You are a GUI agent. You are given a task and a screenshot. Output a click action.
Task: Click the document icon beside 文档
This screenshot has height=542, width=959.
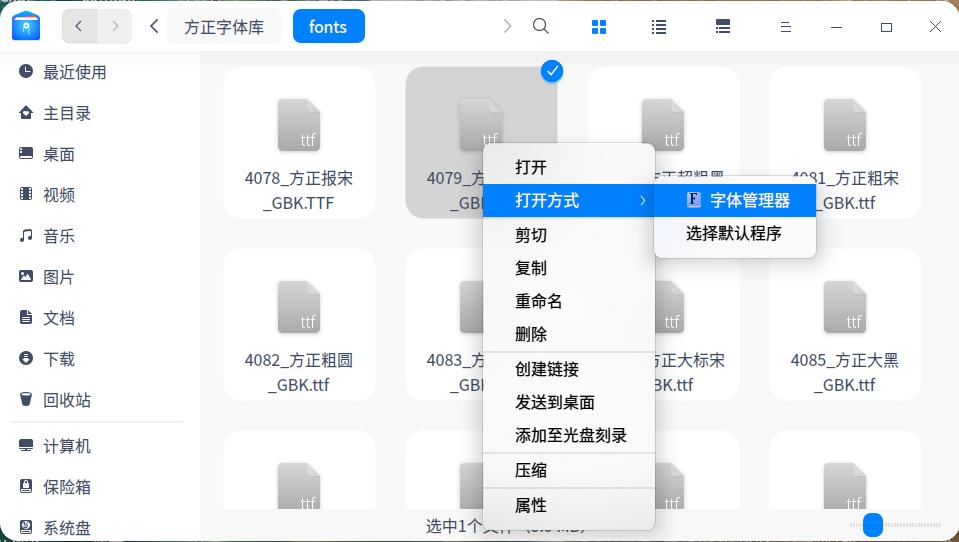26,317
